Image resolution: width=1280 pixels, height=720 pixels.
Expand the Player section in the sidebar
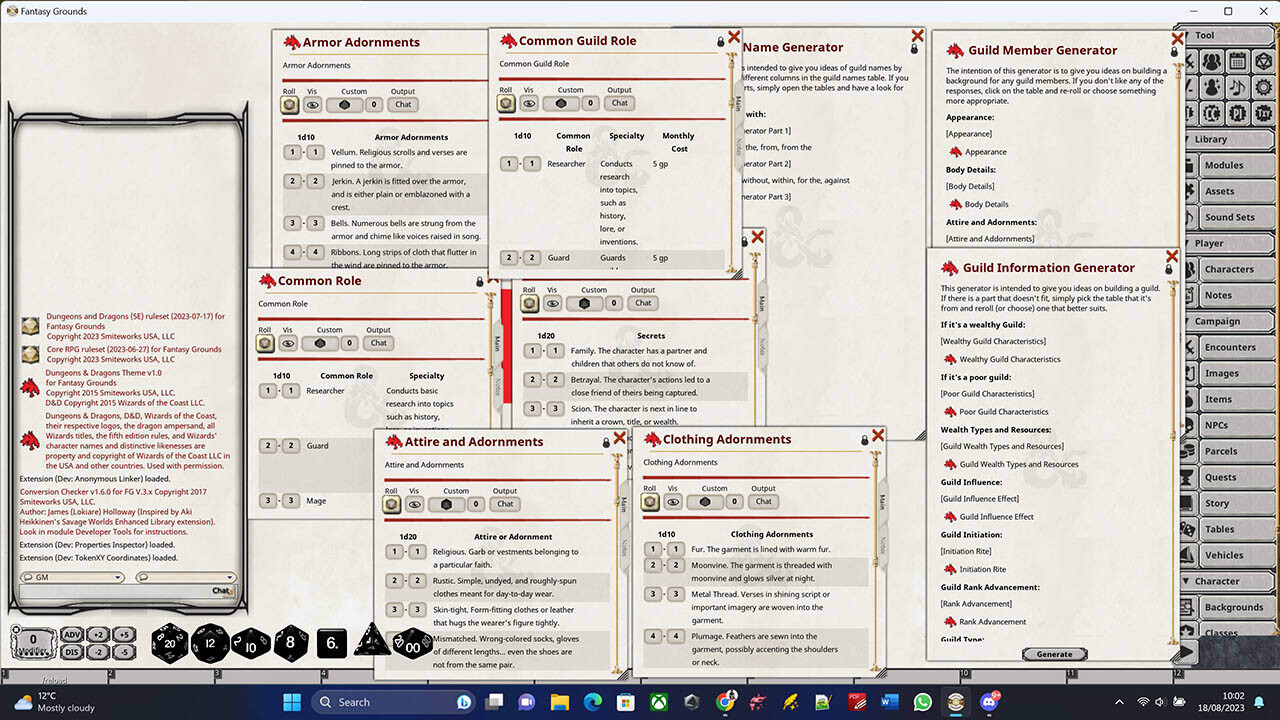[1230, 242]
